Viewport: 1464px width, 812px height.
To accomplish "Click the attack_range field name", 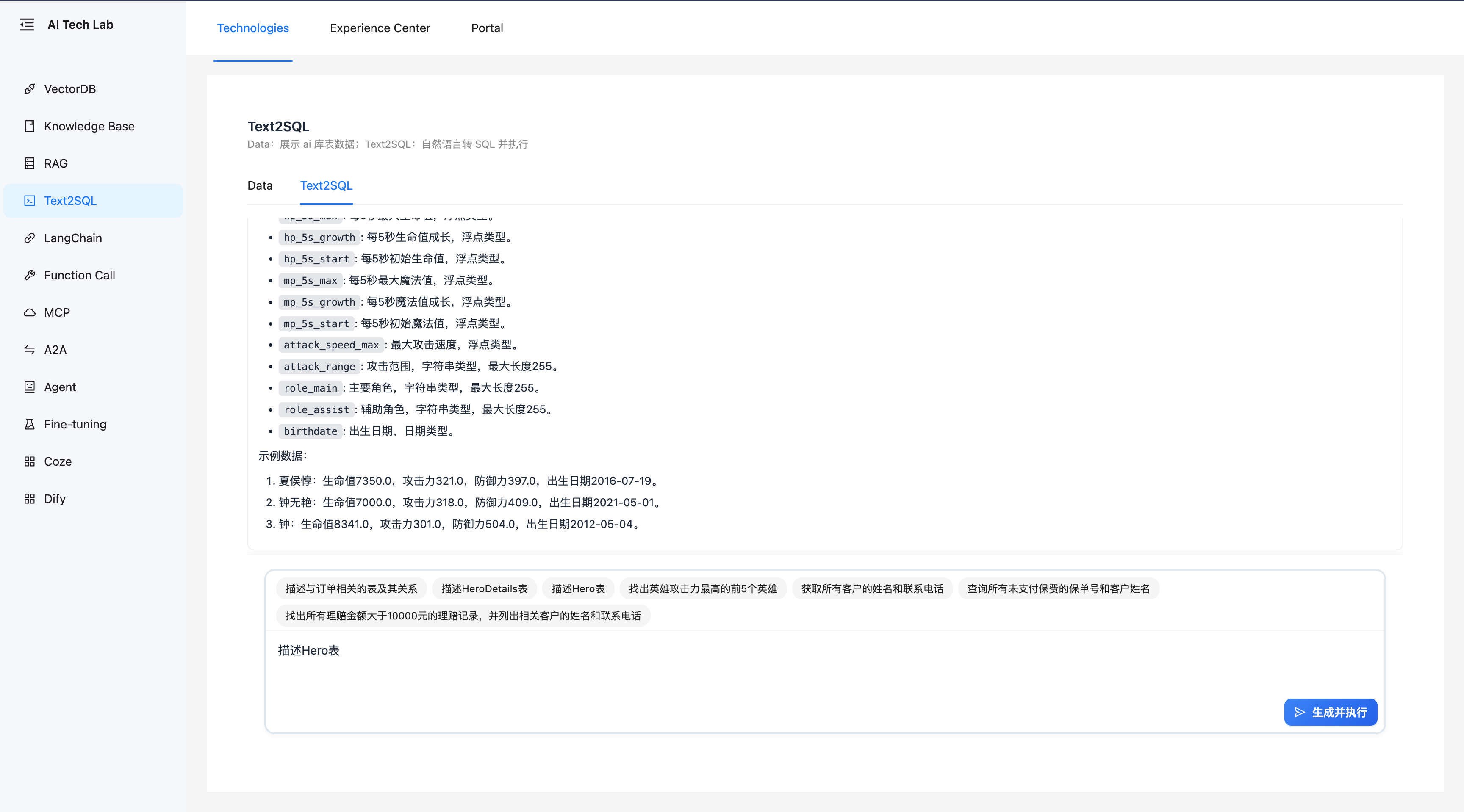I will click(319, 366).
